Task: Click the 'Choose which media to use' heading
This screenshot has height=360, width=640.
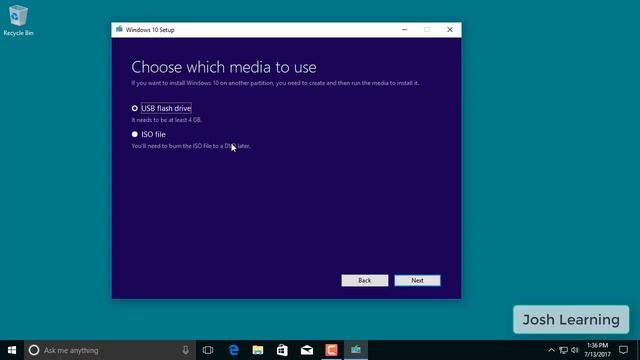Action: point(224,67)
